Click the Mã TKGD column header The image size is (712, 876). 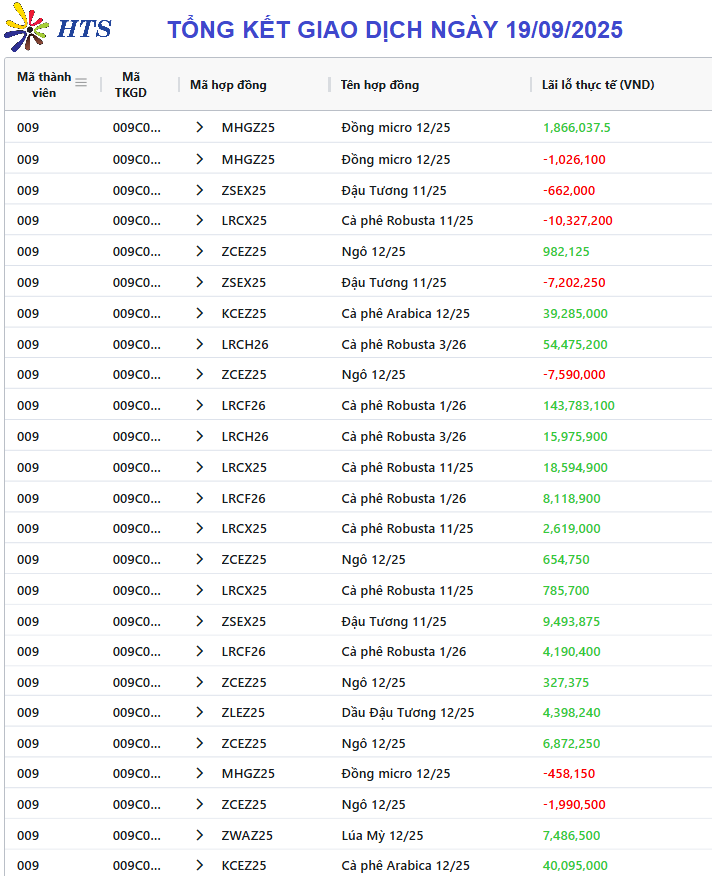pyautogui.click(x=131, y=84)
